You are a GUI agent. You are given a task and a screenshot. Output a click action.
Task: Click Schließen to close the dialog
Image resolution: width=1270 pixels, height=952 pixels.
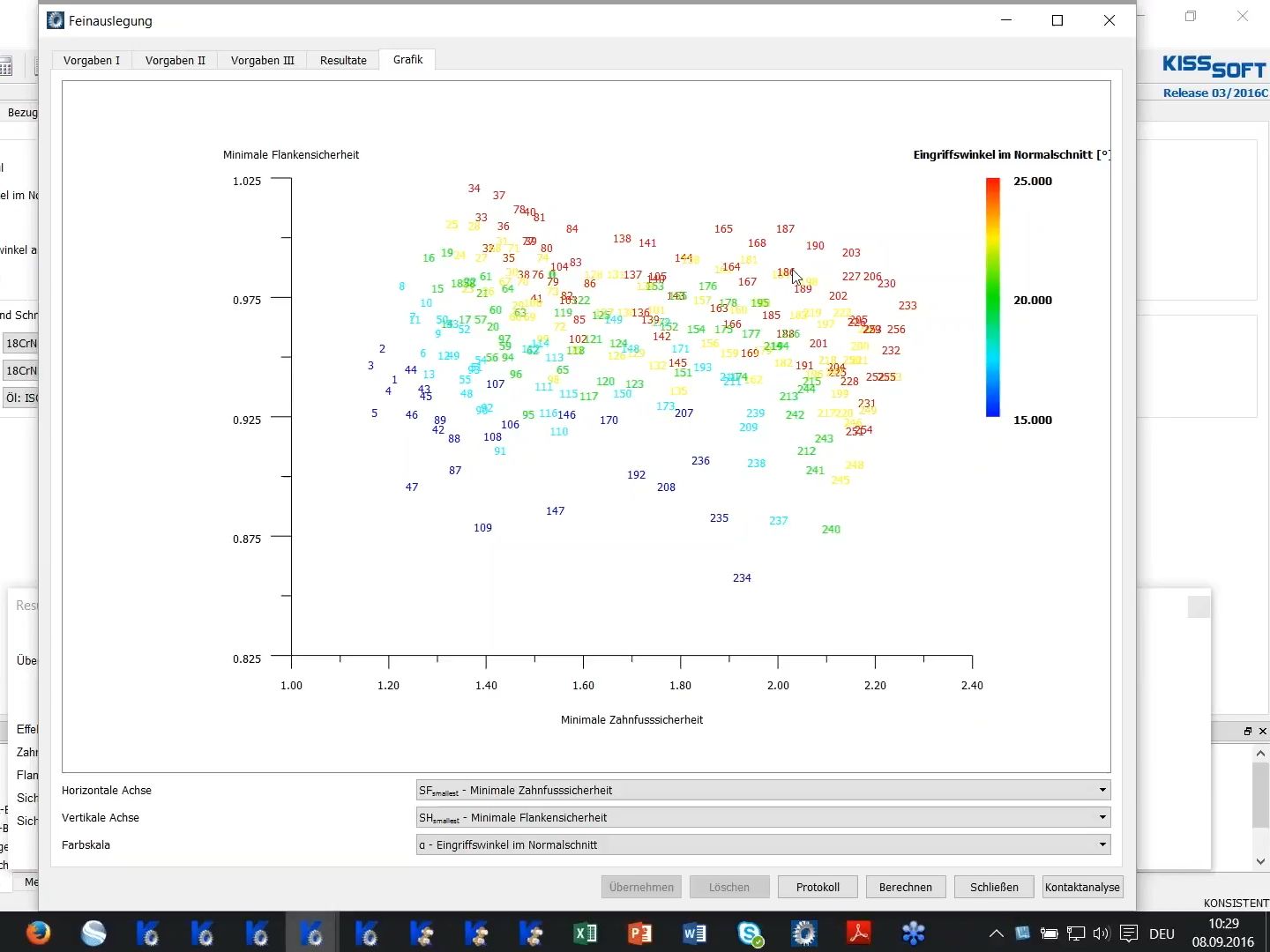[x=994, y=887]
